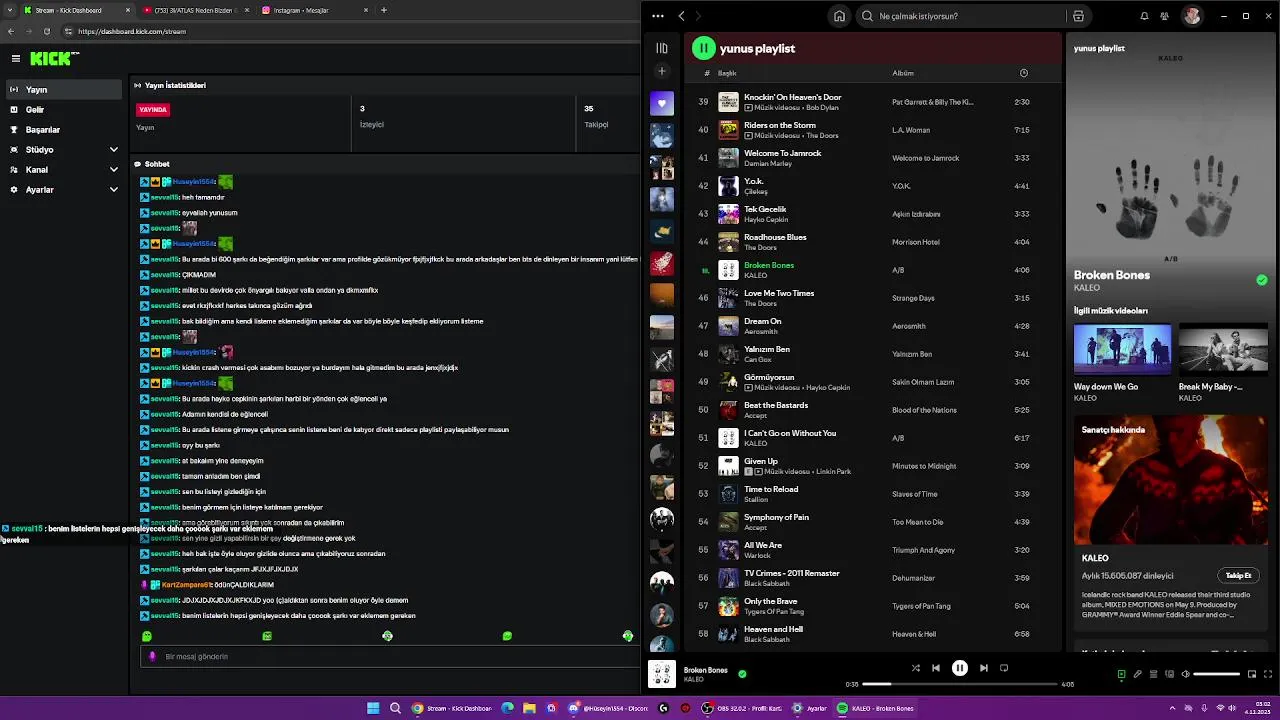The width and height of the screenshot is (1280, 720).
Task: Skip to the previous track in Spotify
Action: point(936,668)
